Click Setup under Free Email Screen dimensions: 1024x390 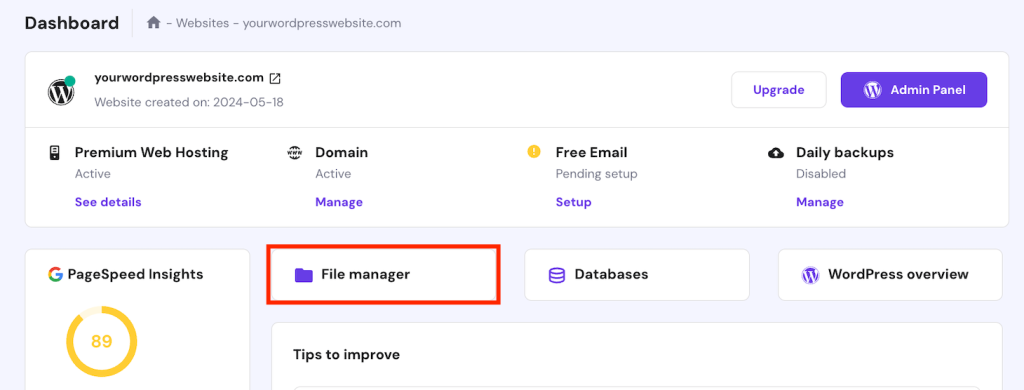[x=573, y=202]
